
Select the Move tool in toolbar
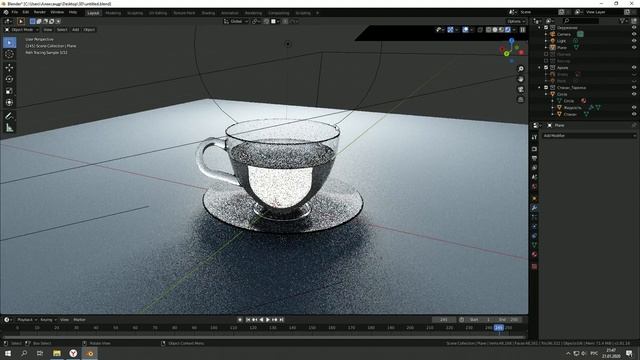coord(9,67)
